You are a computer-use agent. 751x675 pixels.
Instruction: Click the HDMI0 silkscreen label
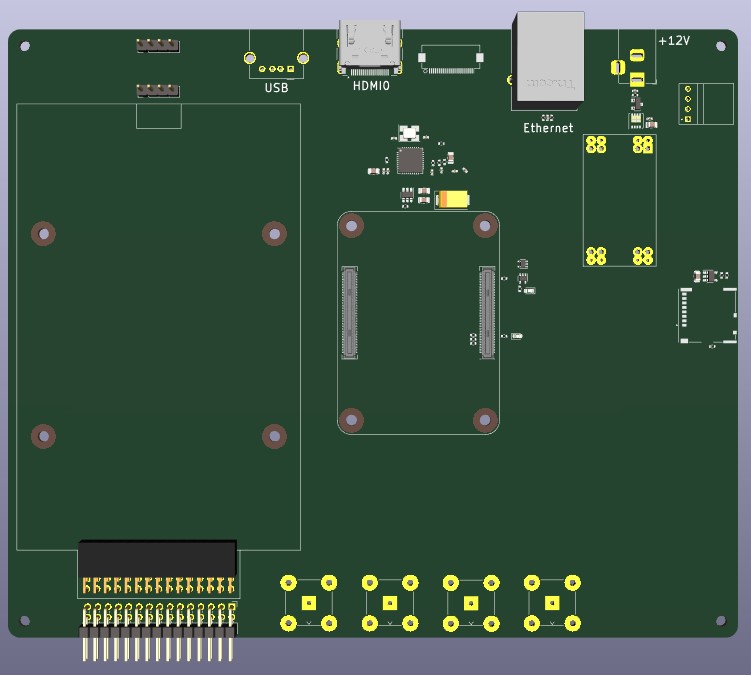pyautogui.click(x=371, y=86)
